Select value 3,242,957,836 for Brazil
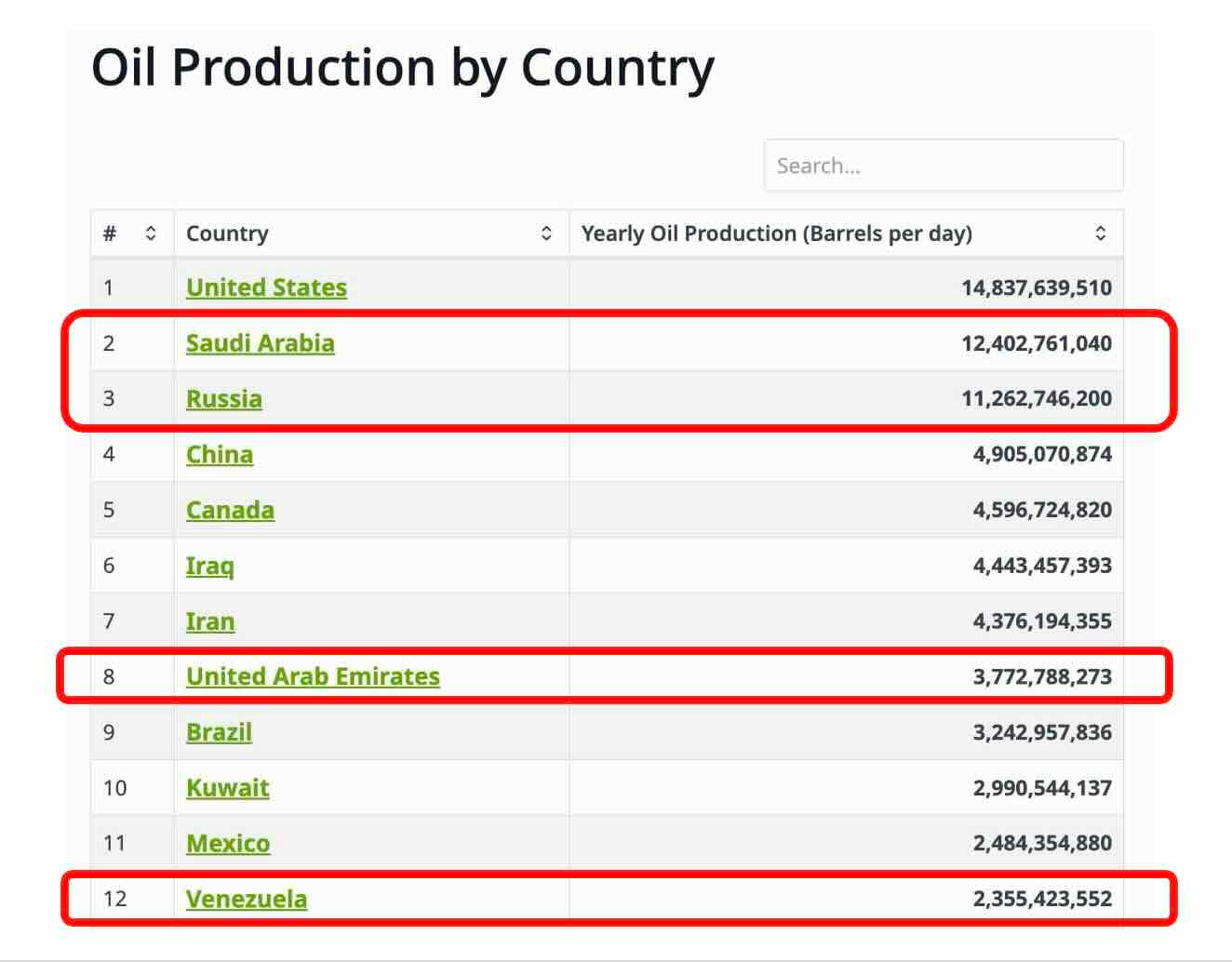This screenshot has width=1232, height=962. 1042,732
